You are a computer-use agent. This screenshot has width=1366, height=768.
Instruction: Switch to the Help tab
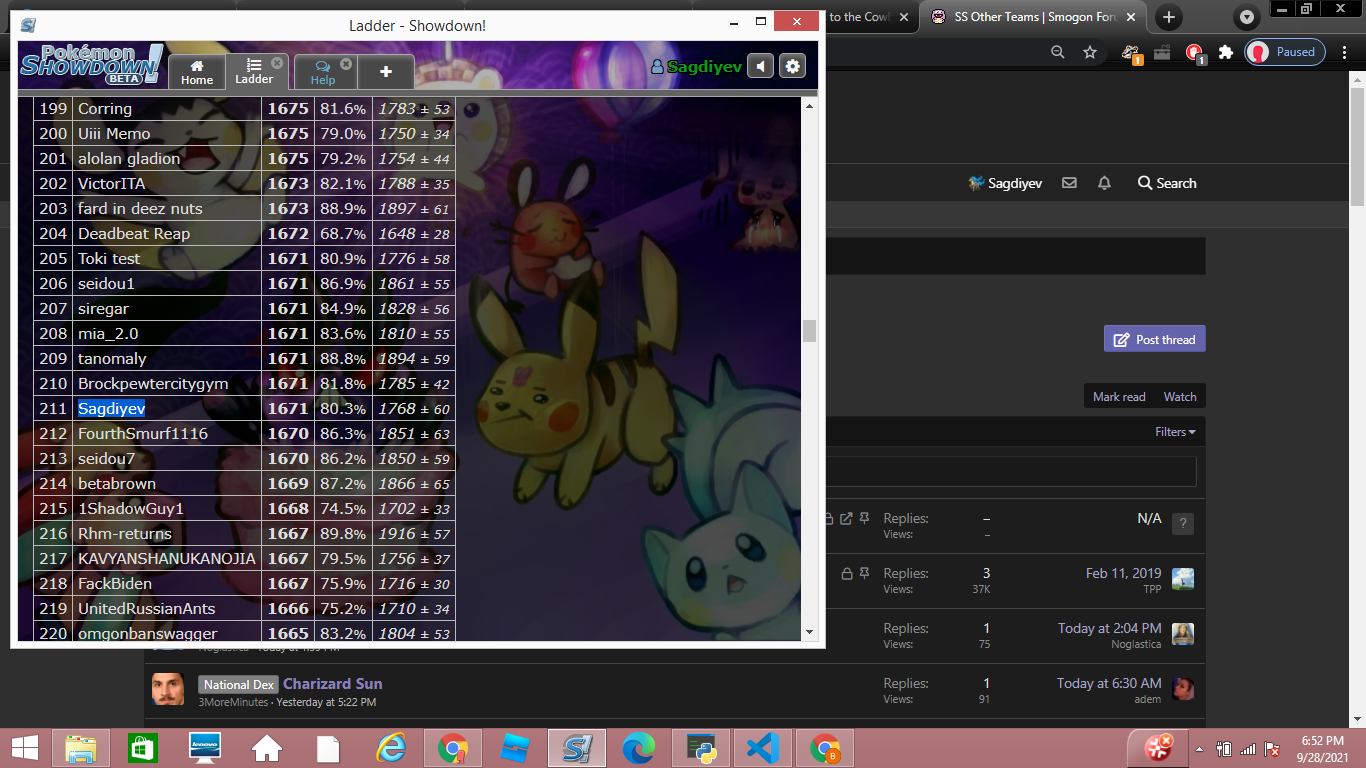323,72
